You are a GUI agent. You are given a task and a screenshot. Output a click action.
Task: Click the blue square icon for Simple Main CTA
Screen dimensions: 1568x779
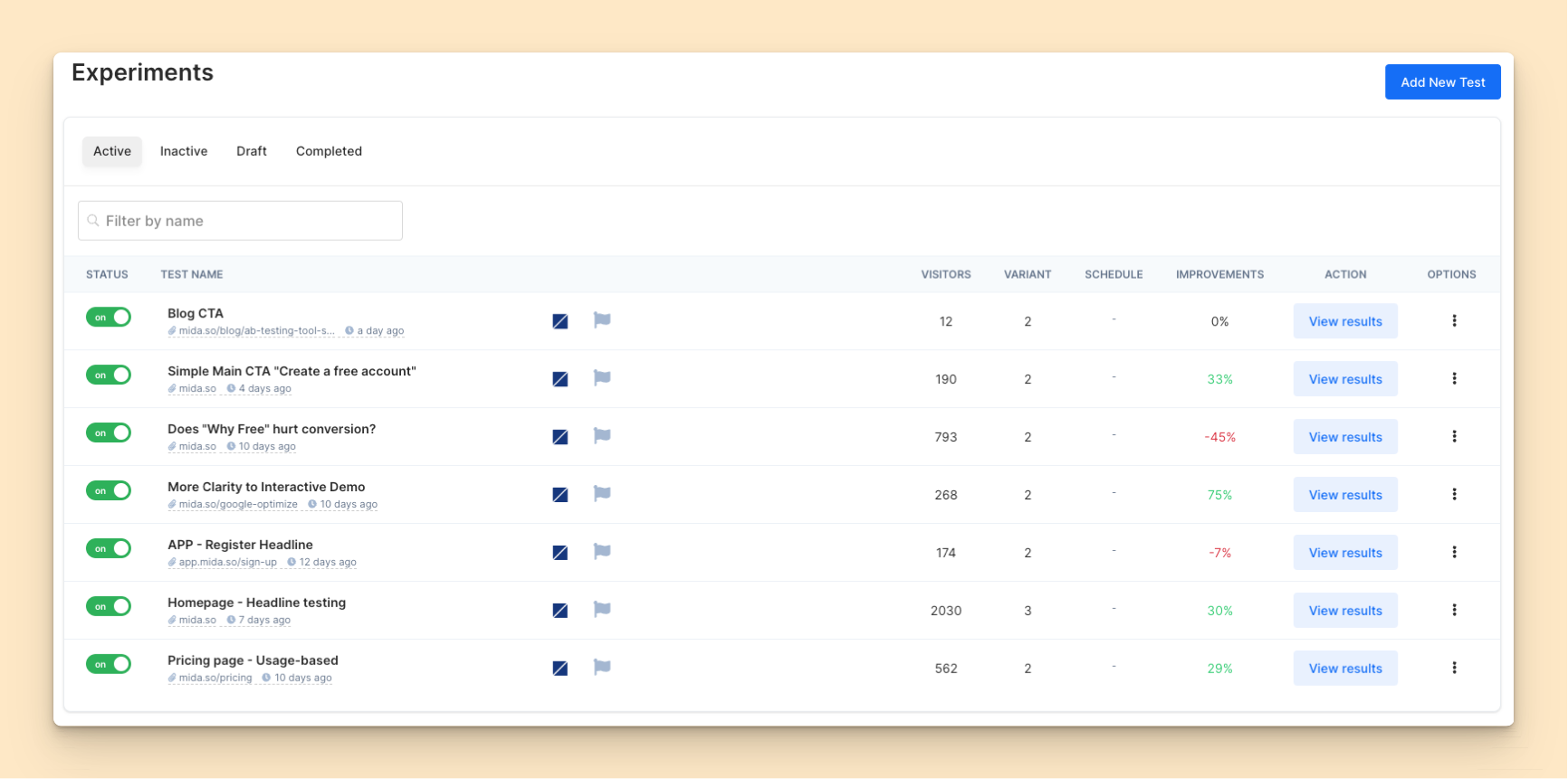(560, 379)
